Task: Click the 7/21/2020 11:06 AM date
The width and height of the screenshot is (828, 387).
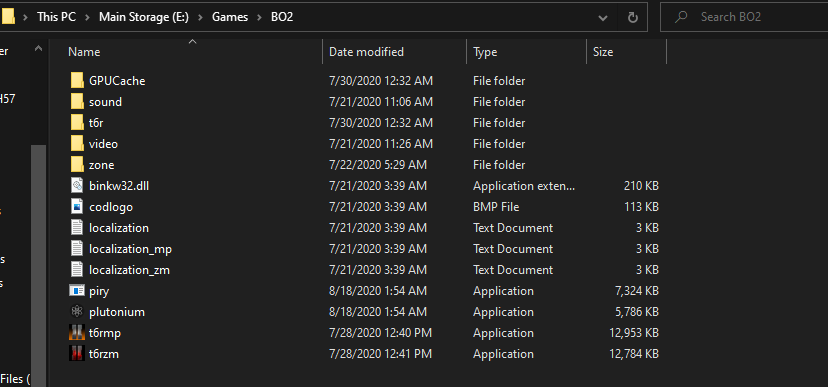Action: coord(381,102)
